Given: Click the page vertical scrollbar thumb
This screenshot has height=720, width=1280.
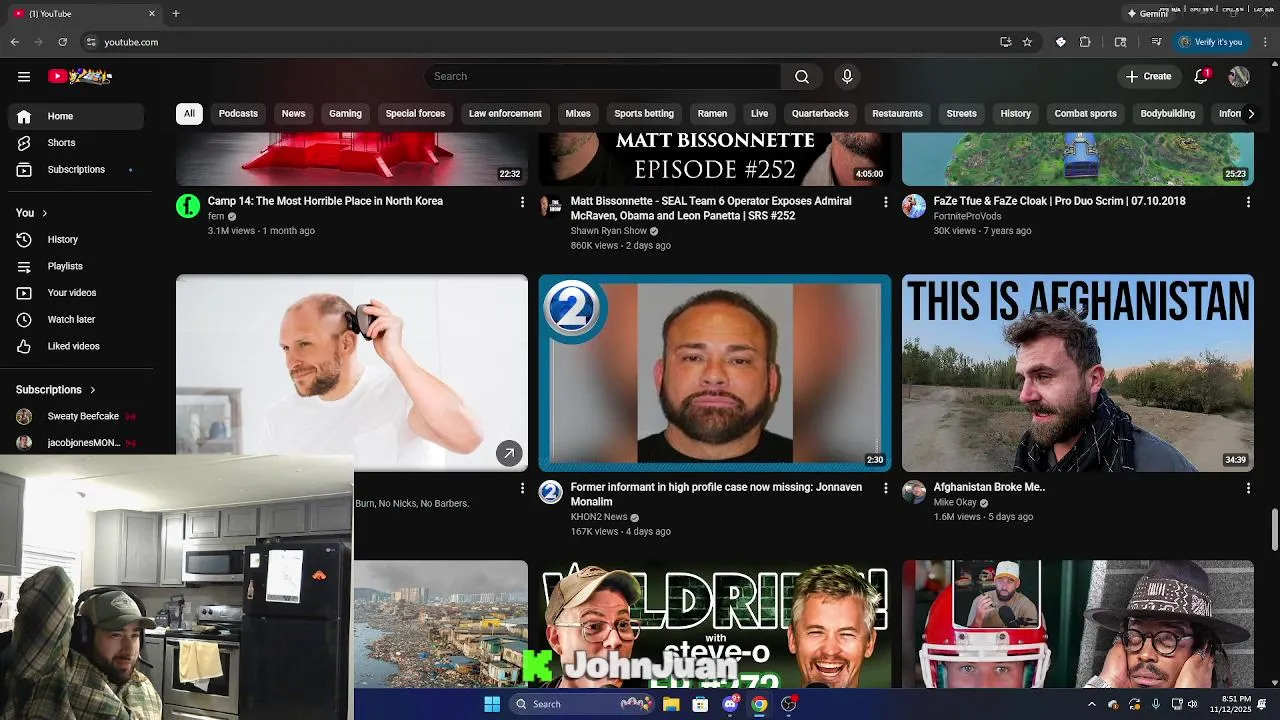Looking at the screenshot, I should point(1274,529).
